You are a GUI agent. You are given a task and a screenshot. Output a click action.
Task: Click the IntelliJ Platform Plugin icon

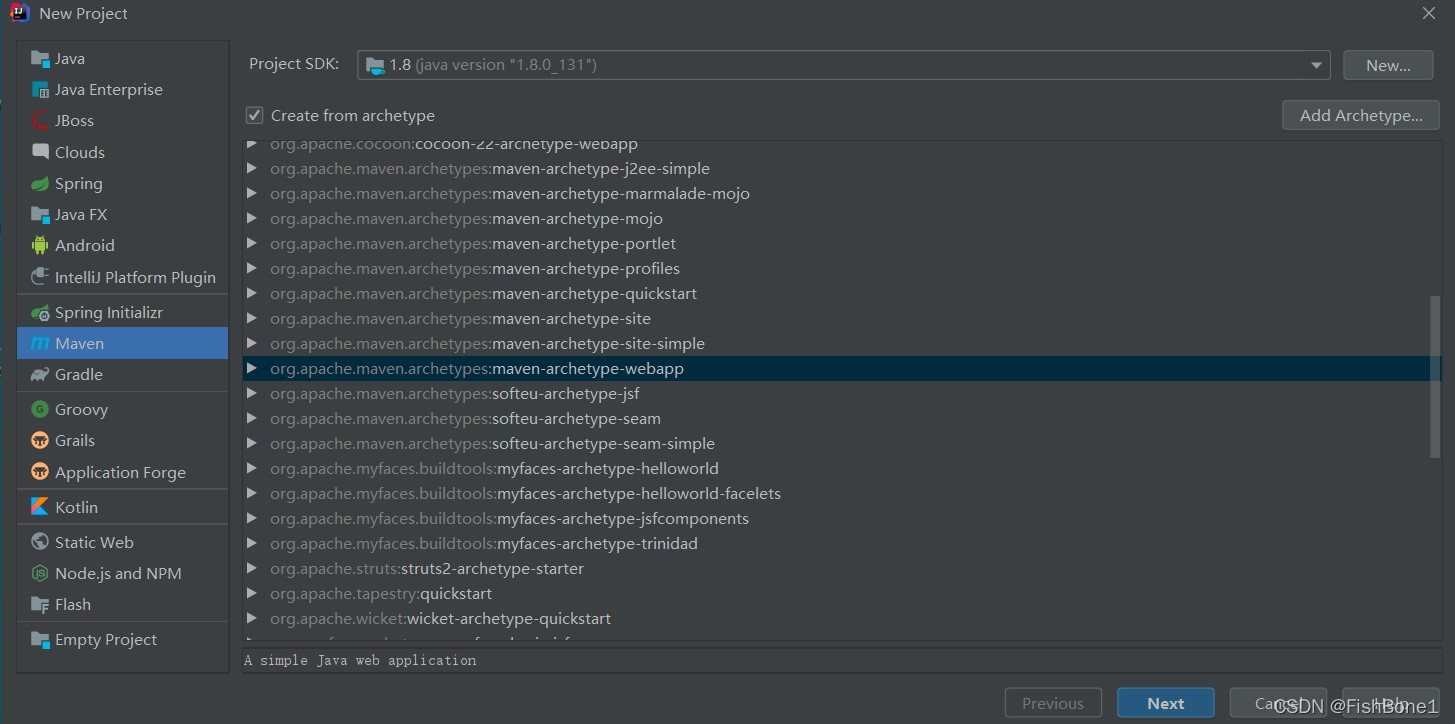pos(40,277)
